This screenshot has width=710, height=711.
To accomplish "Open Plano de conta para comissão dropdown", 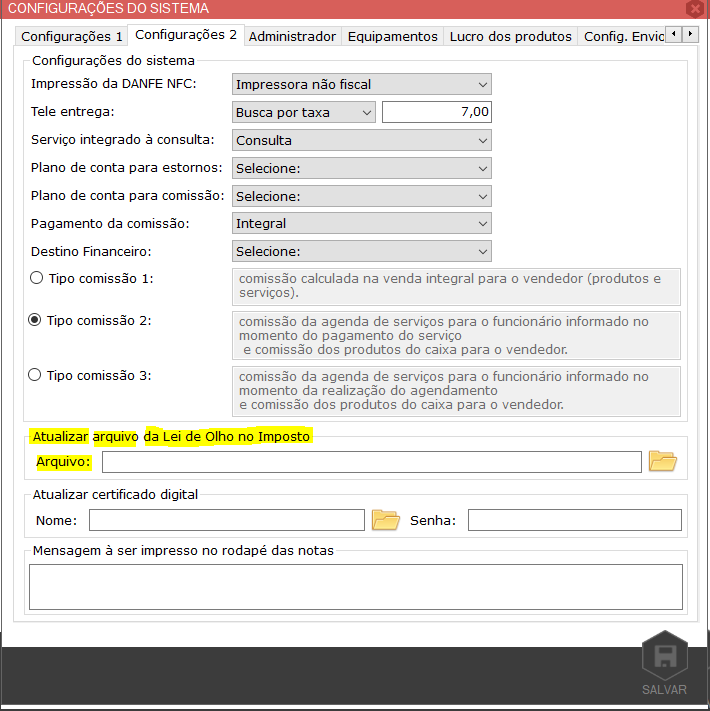I will click(361, 196).
